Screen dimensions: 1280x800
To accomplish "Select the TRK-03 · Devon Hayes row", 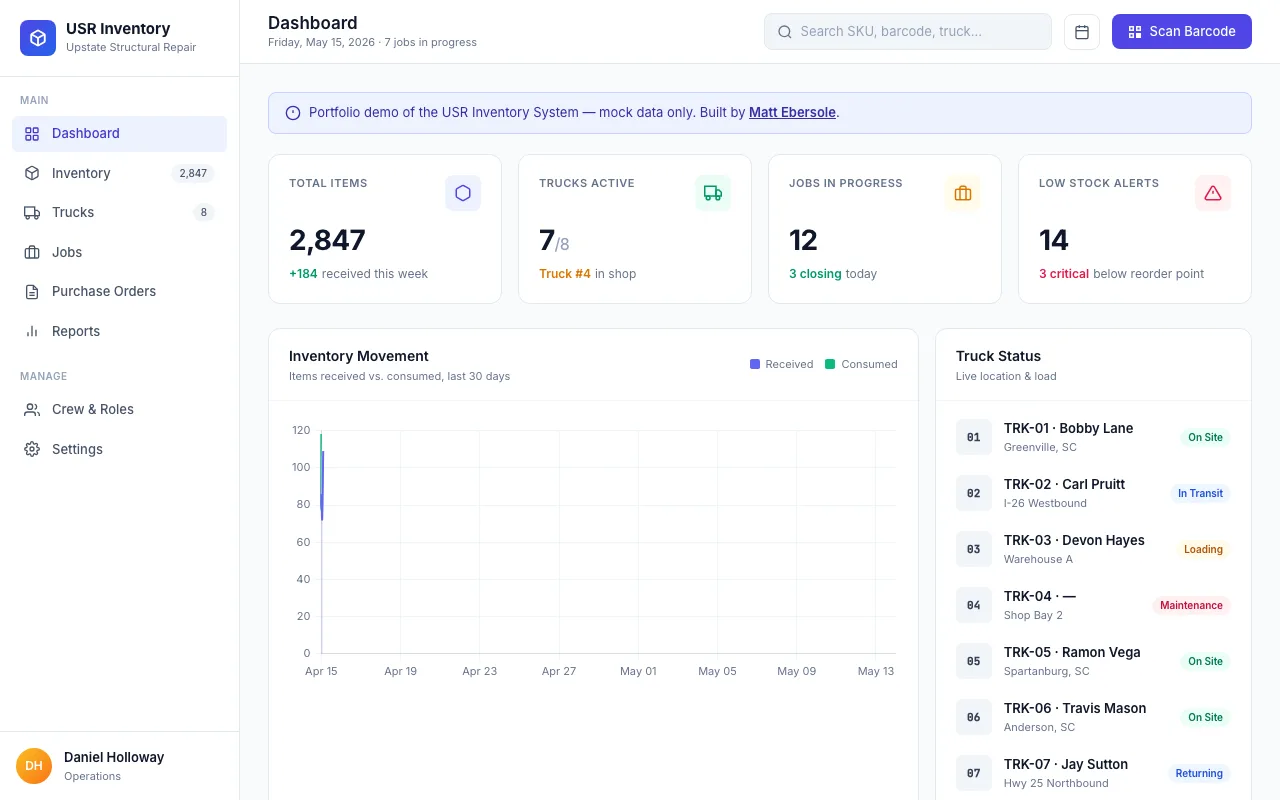I will 1093,549.
